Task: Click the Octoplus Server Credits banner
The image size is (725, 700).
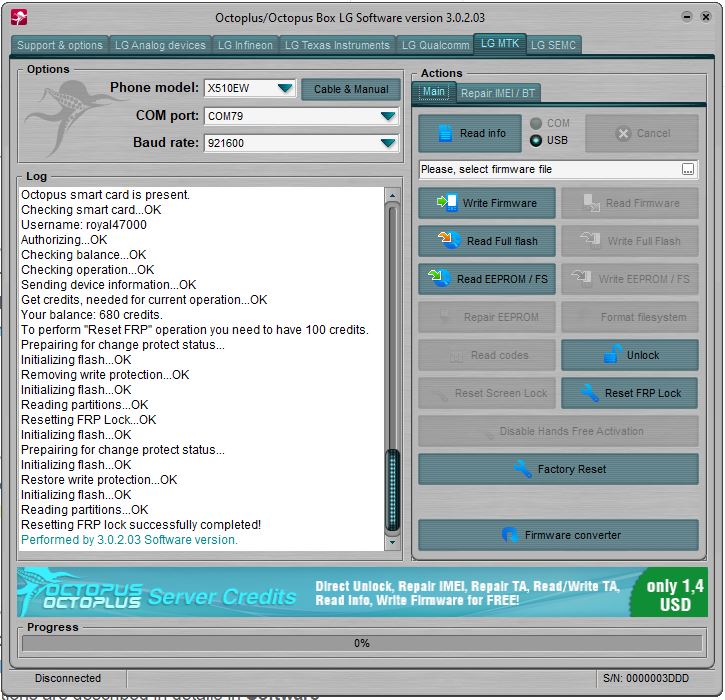Action: (x=361, y=593)
